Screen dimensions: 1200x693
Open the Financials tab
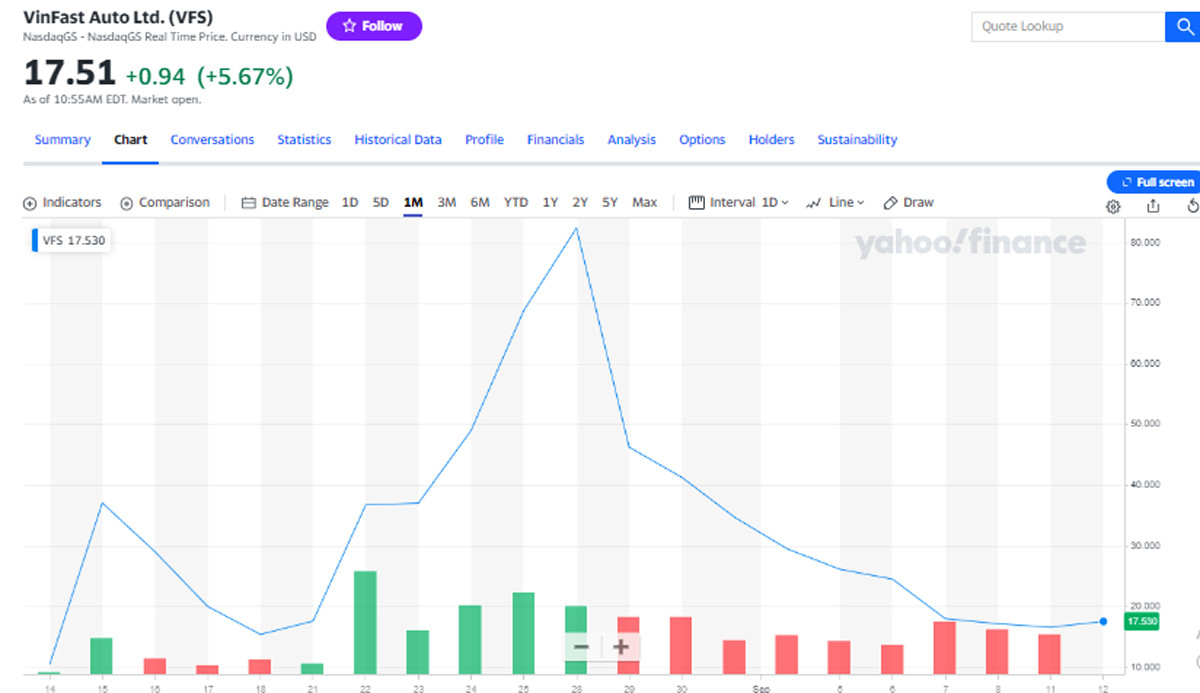pyautogui.click(x=555, y=140)
